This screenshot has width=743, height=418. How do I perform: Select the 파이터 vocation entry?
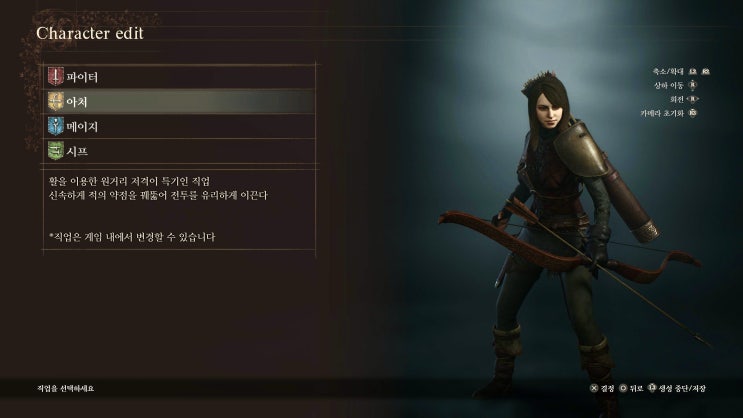(180, 77)
